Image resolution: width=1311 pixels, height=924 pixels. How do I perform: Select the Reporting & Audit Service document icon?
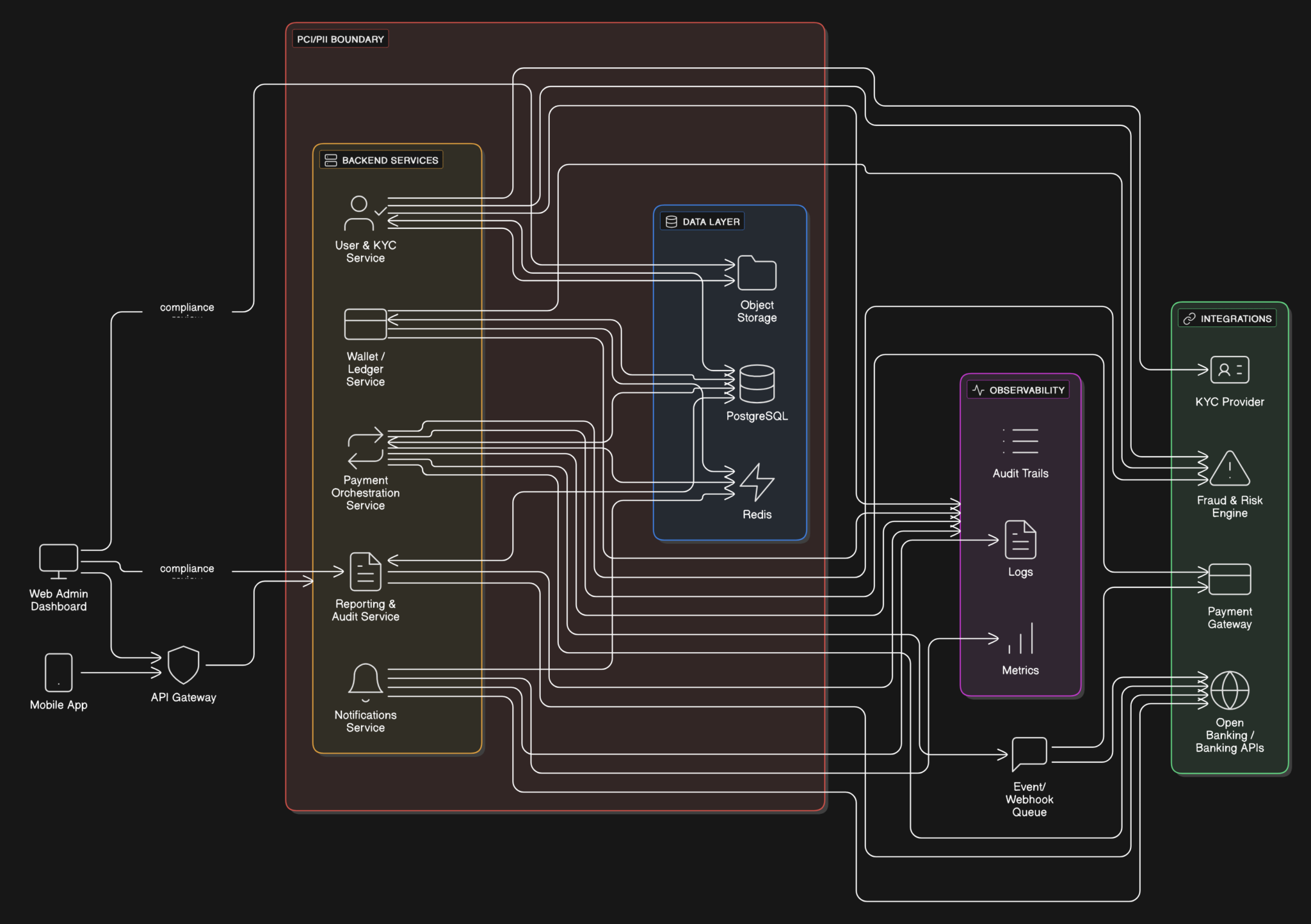point(365,571)
